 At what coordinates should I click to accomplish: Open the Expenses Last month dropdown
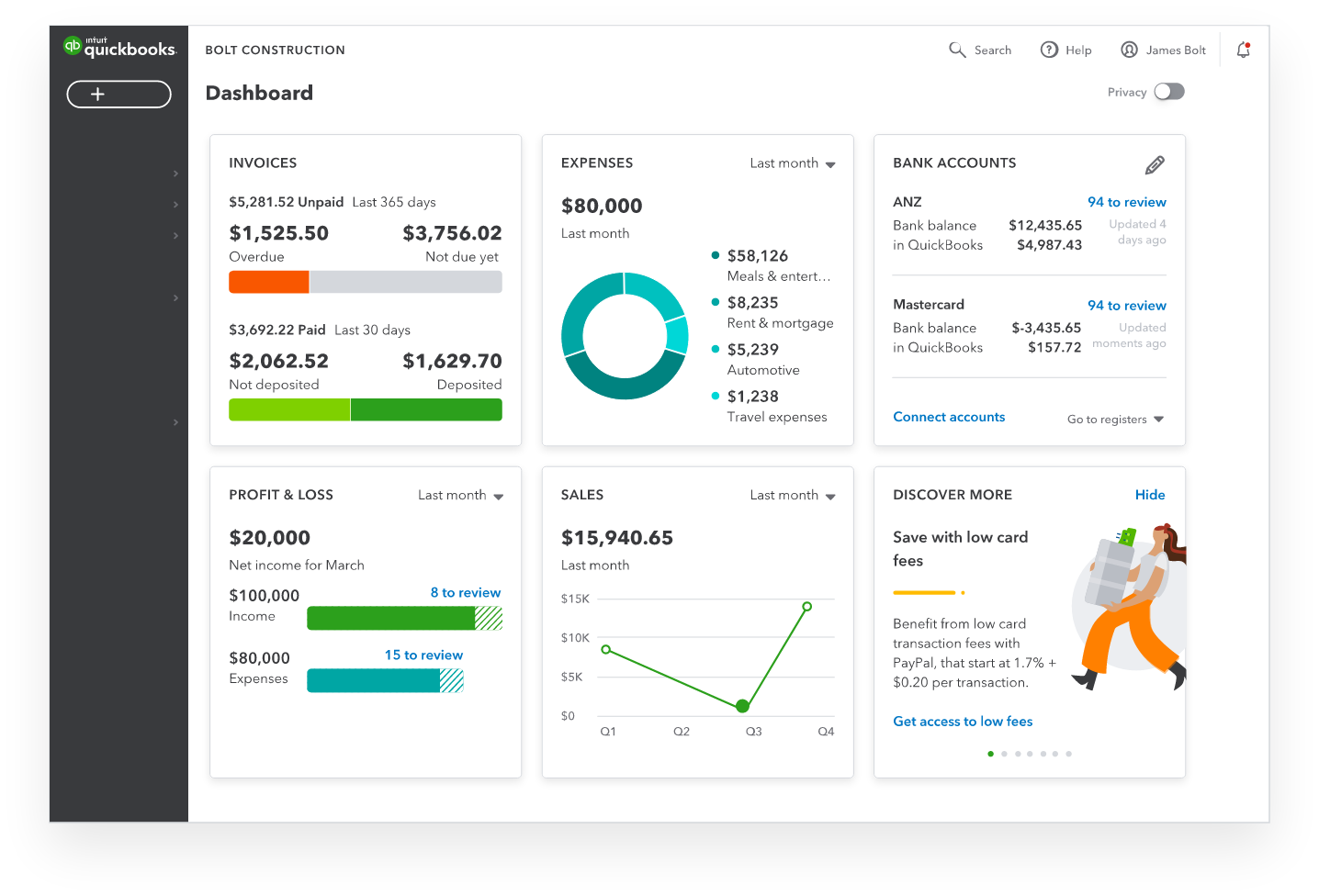(x=792, y=162)
